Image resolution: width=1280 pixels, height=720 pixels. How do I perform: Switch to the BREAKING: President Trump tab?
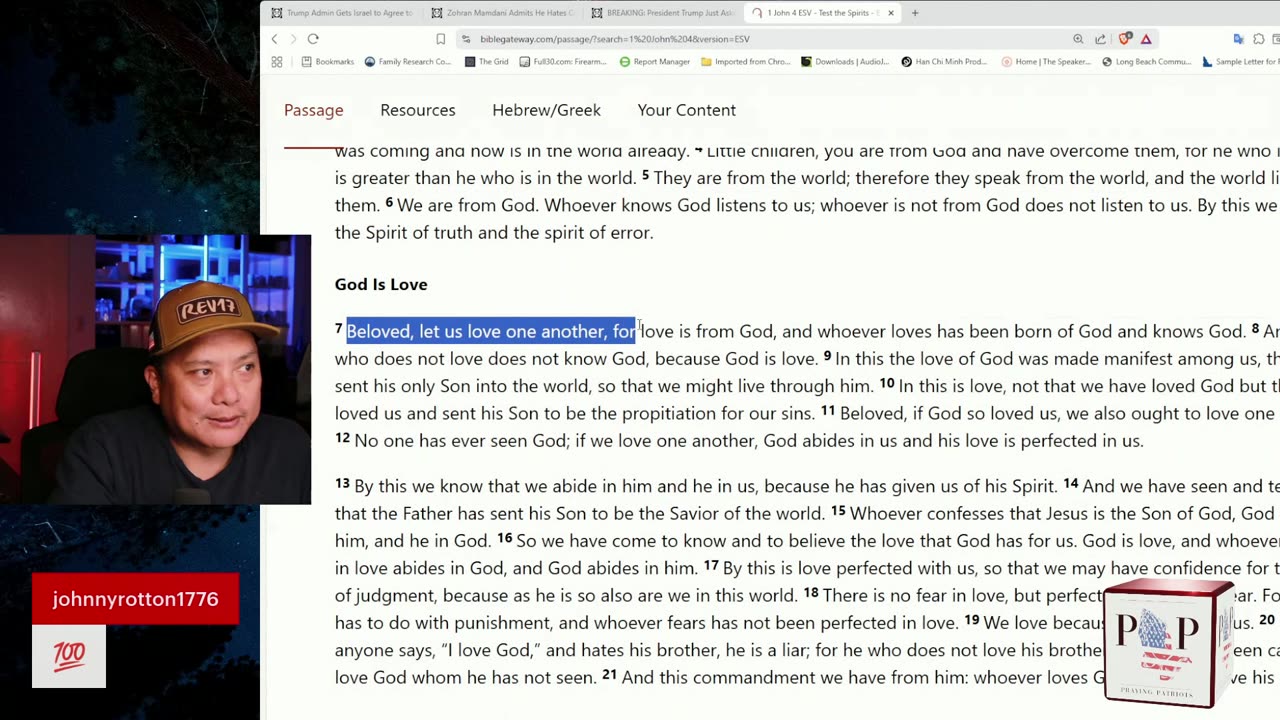pyautogui.click(x=663, y=13)
